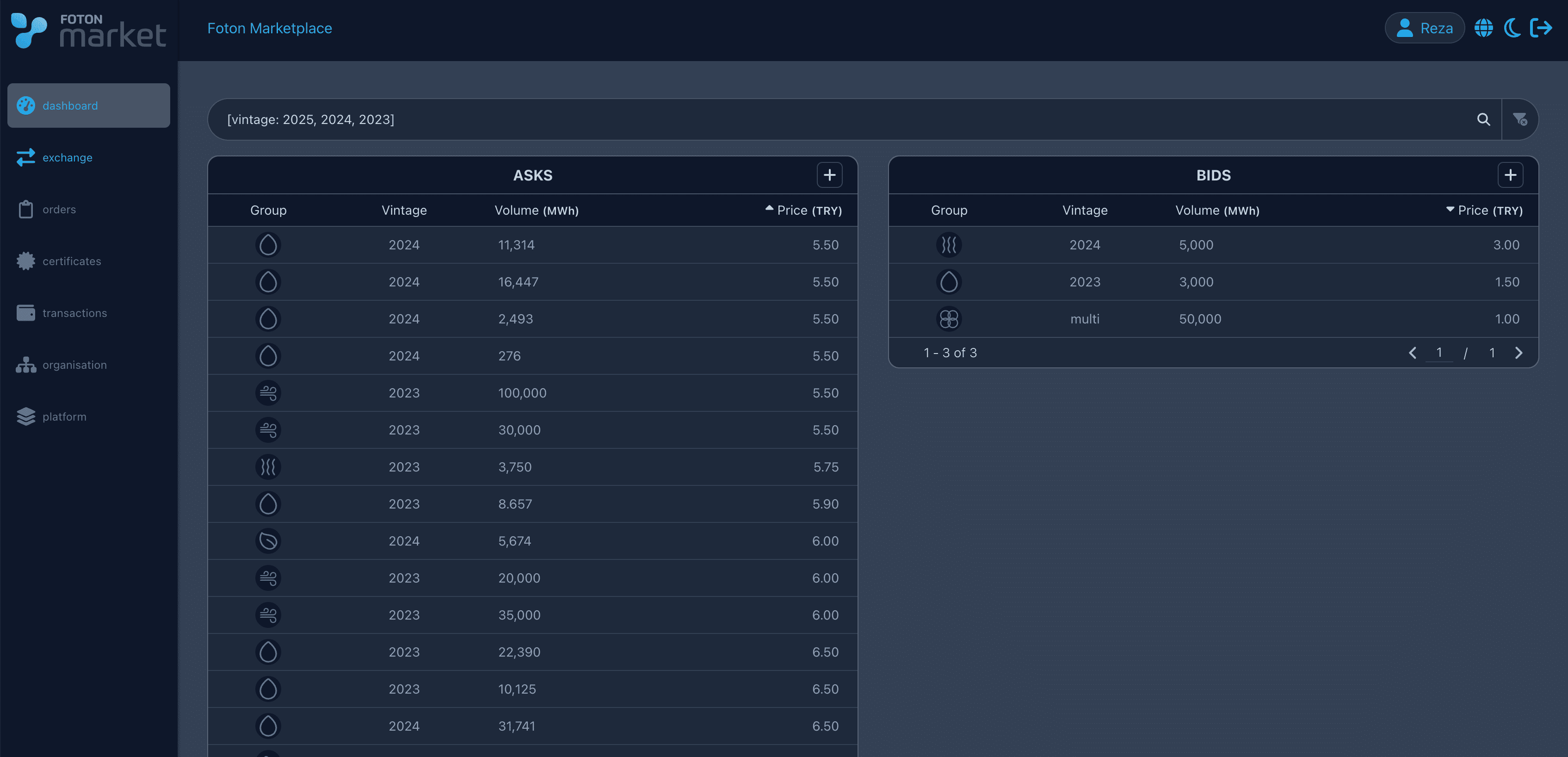
Task: Clear filters with the funnel icon
Action: pos(1519,119)
